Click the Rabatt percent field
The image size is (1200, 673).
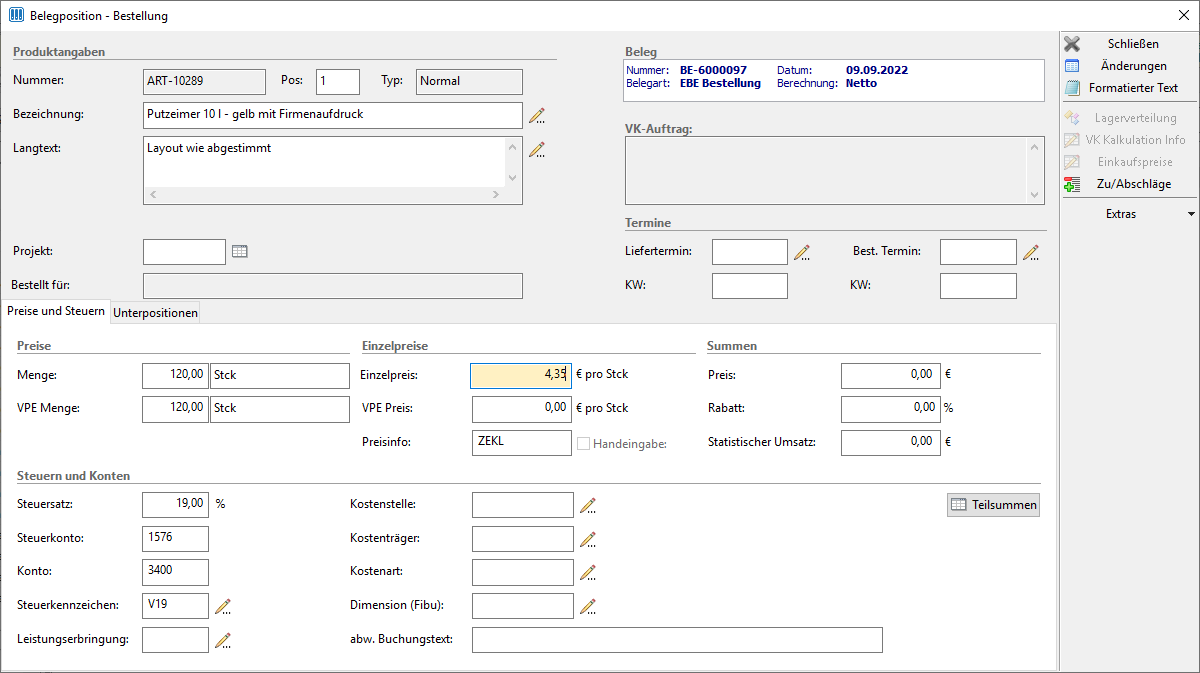coord(891,409)
